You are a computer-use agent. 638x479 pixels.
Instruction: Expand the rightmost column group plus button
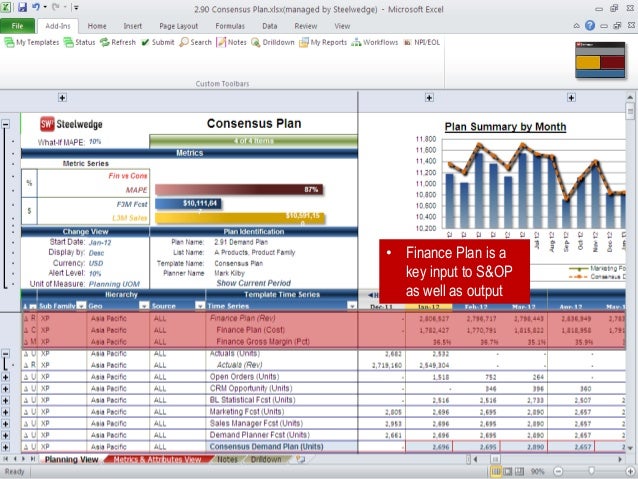(x=571, y=98)
